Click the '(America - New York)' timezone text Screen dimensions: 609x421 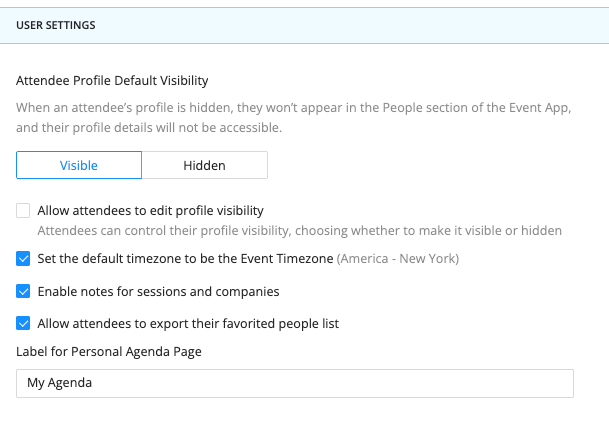(398, 259)
